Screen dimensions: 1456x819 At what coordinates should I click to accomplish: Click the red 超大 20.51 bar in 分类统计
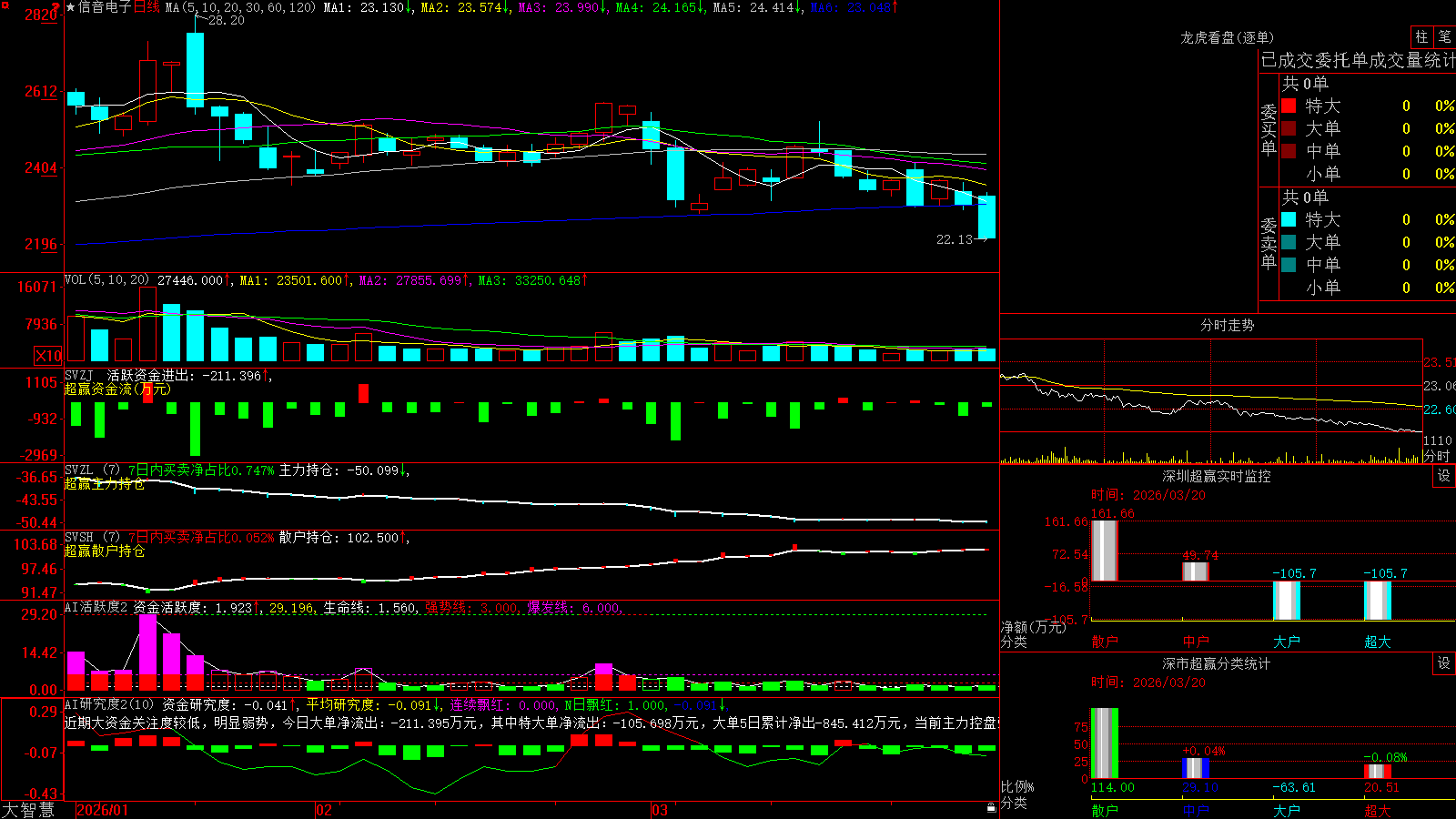click(x=1378, y=772)
